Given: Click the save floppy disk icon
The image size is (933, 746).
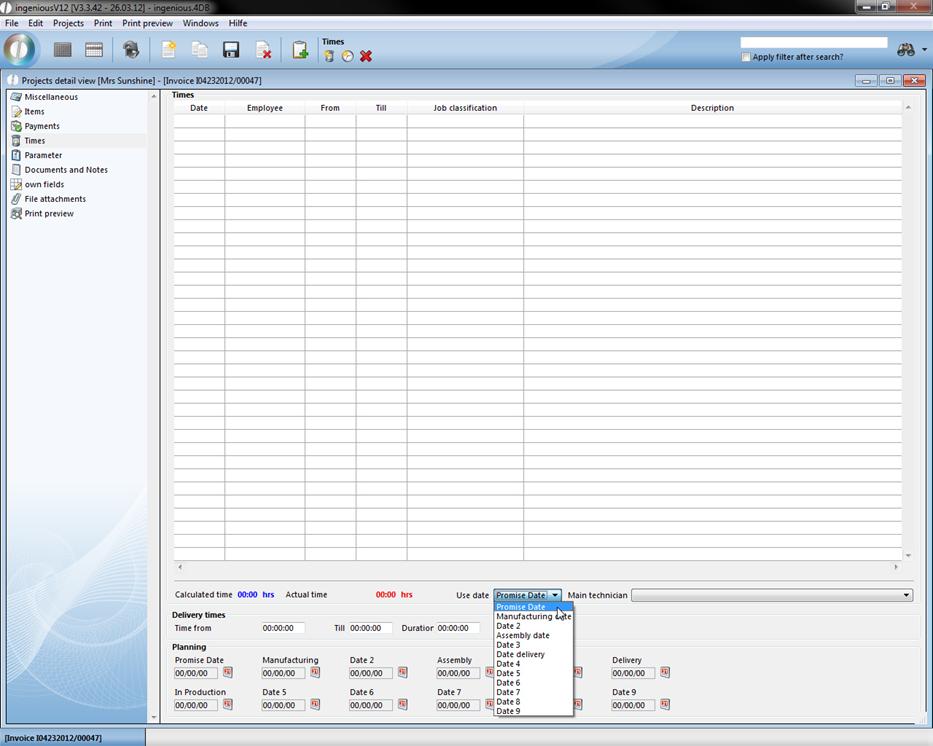Looking at the screenshot, I should coord(230,50).
